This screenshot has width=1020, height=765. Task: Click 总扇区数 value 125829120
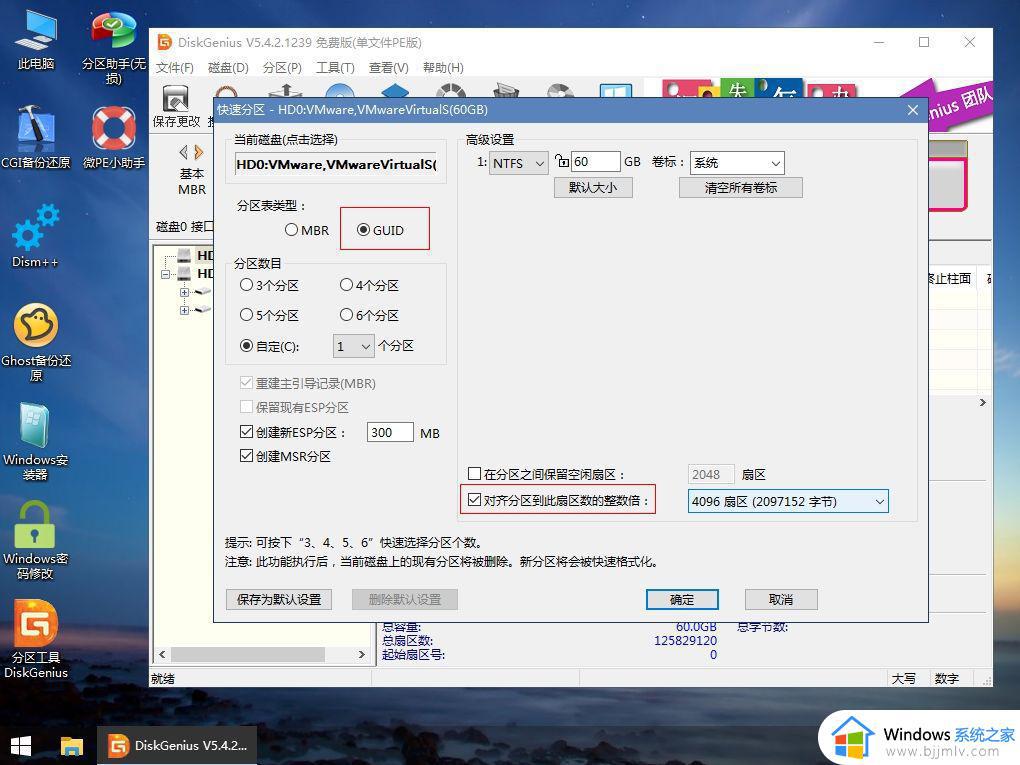pyautogui.click(x=685, y=641)
